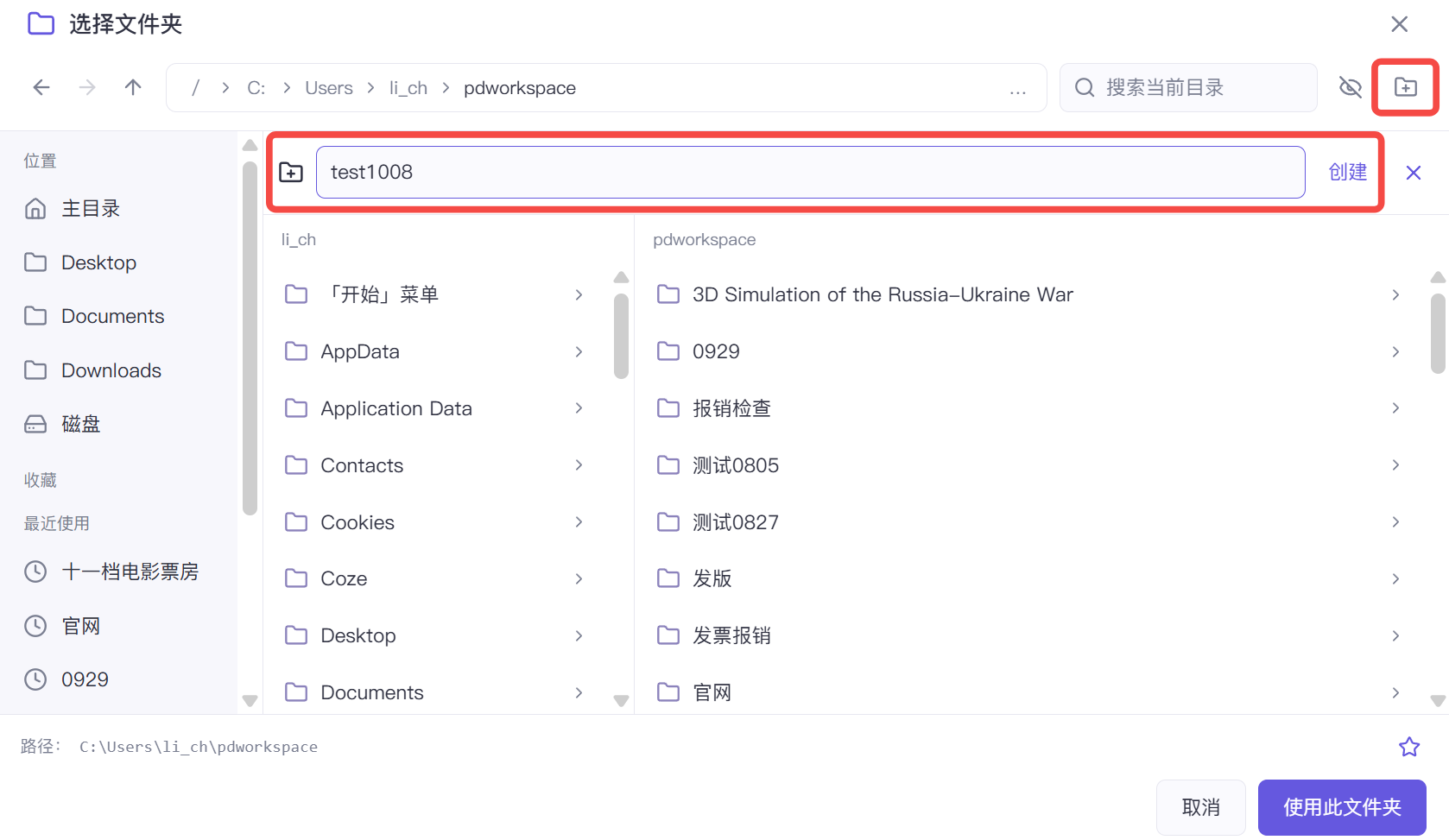Toggle hidden files visibility eye icon

[x=1350, y=87]
